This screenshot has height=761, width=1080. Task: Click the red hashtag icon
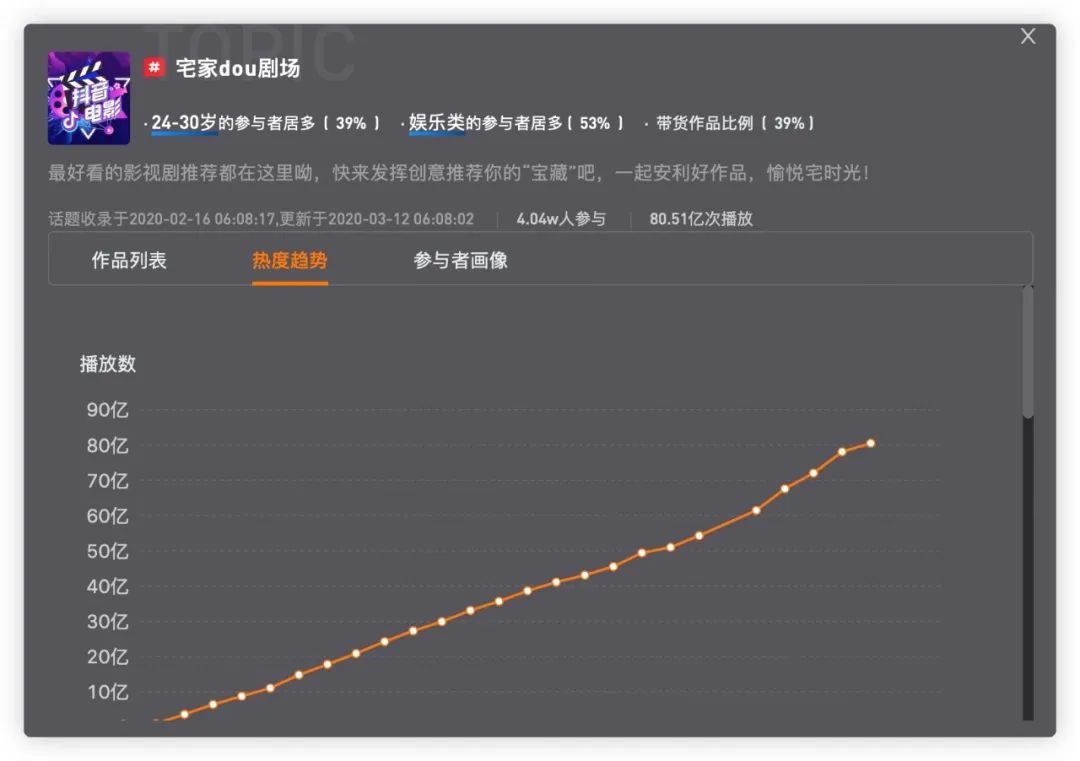point(154,67)
